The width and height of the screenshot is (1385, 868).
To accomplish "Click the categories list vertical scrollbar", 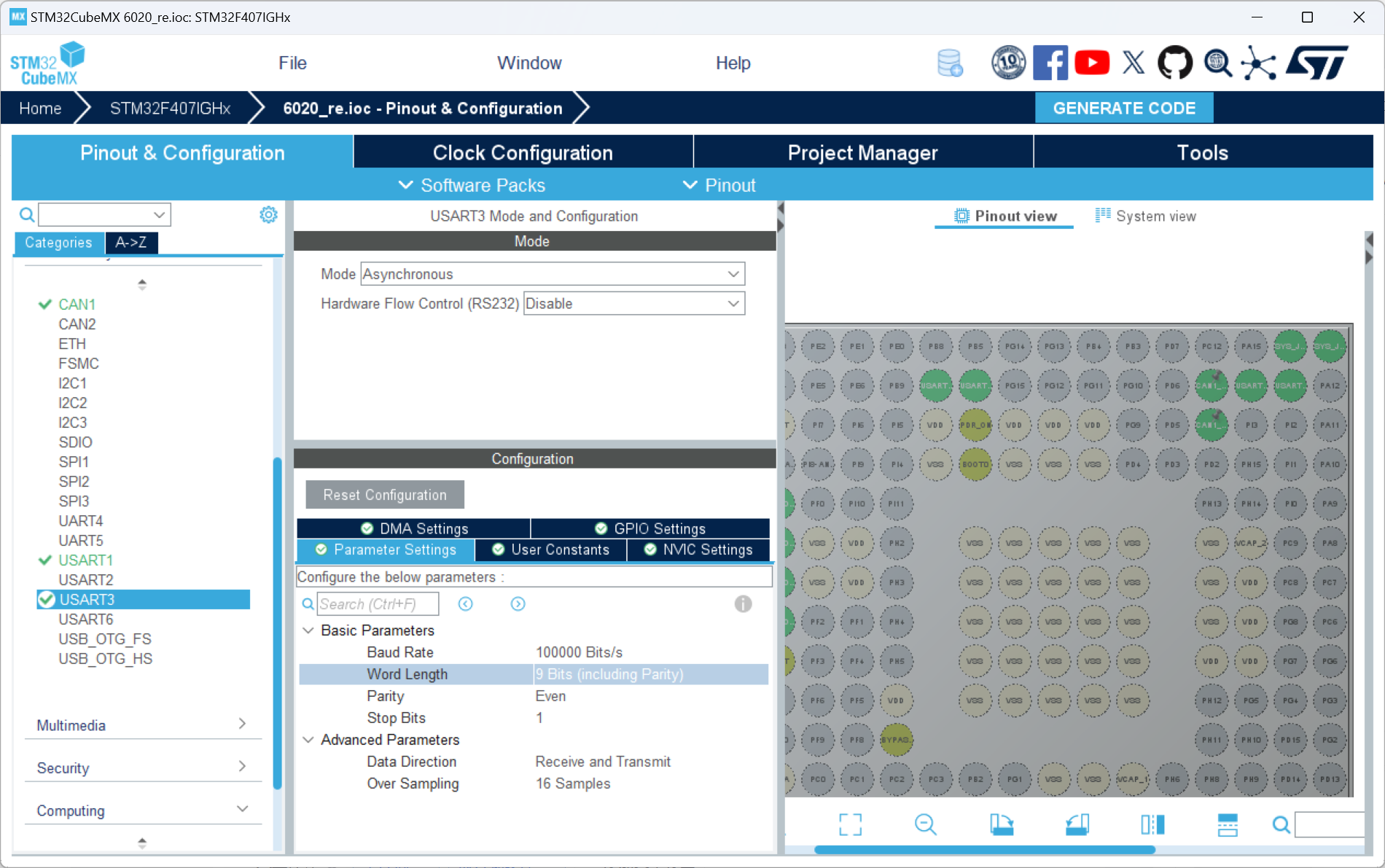I will click(277, 623).
